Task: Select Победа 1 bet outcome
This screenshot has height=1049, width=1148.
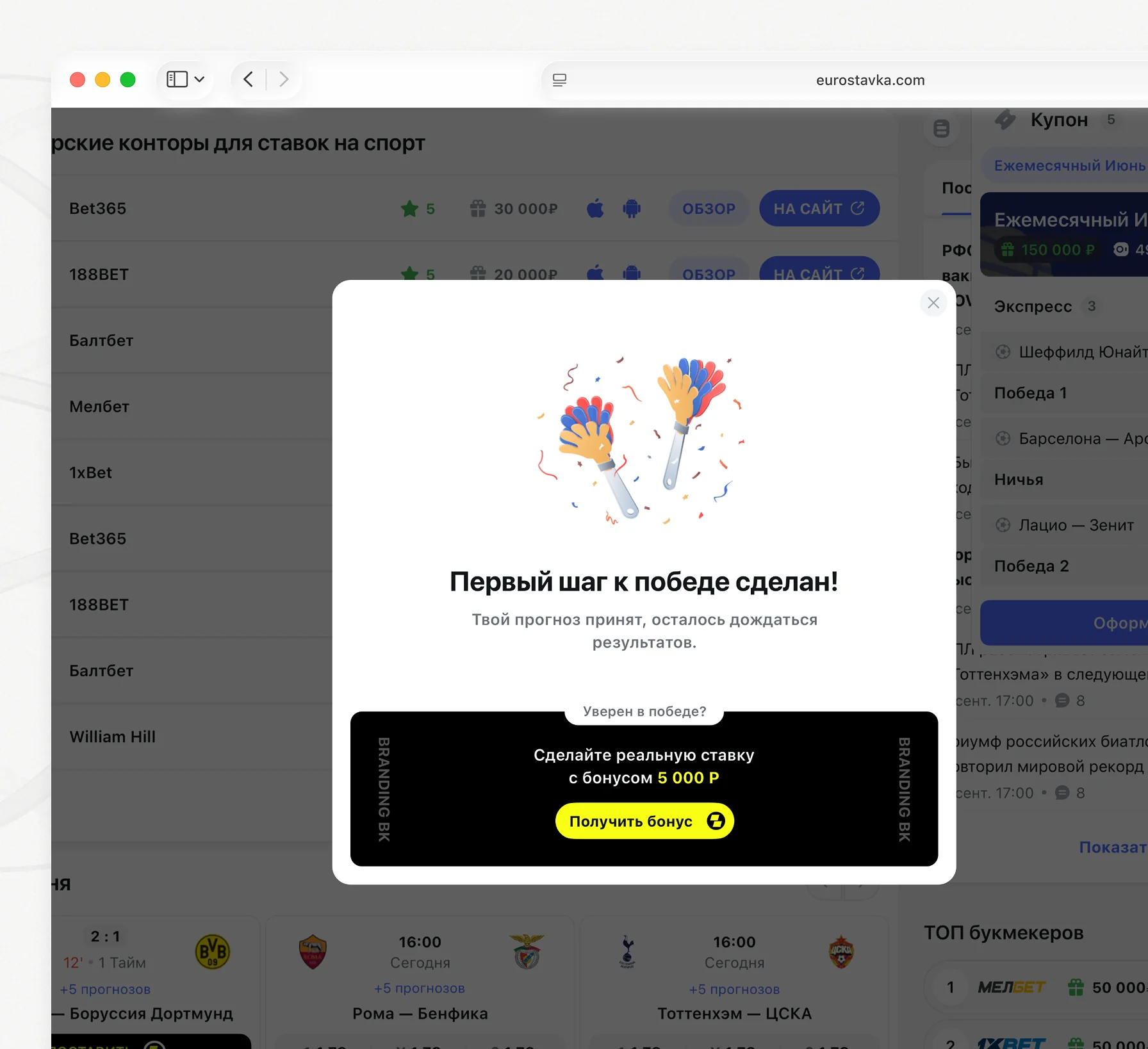Action: pos(1065,393)
